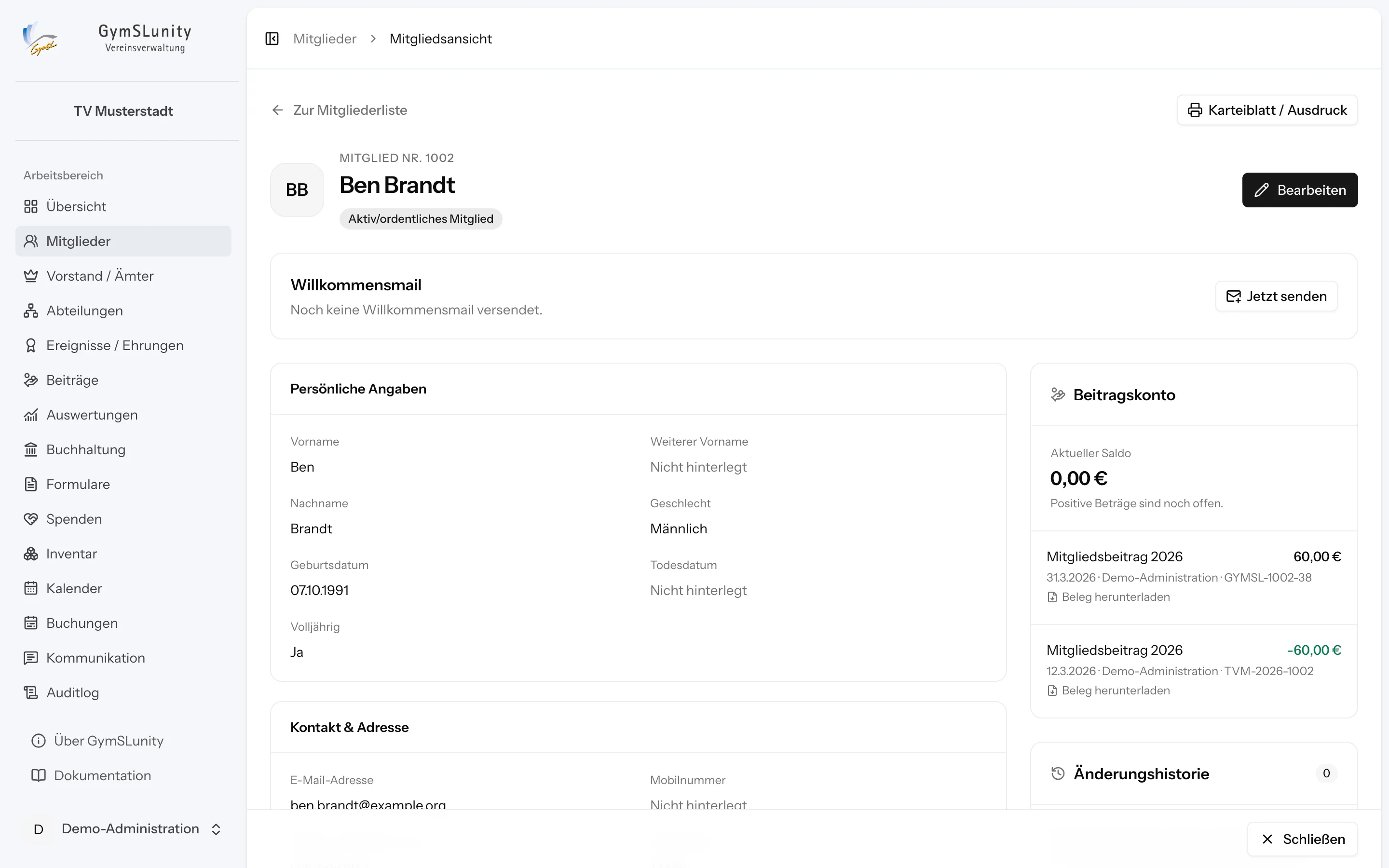The image size is (1389, 868).
Task: Click the GymSLunity logo
Action: [40, 39]
